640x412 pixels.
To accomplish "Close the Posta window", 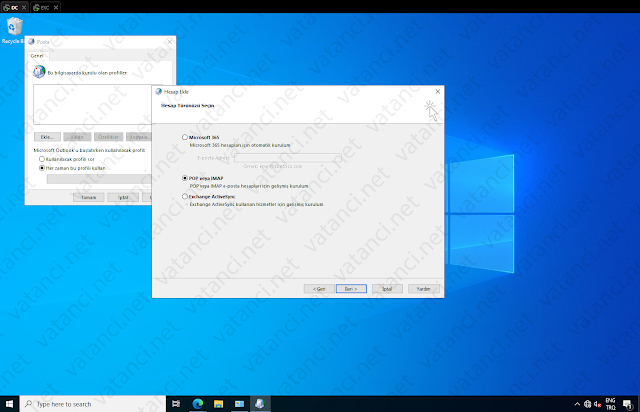I will (x=170, y=42).
